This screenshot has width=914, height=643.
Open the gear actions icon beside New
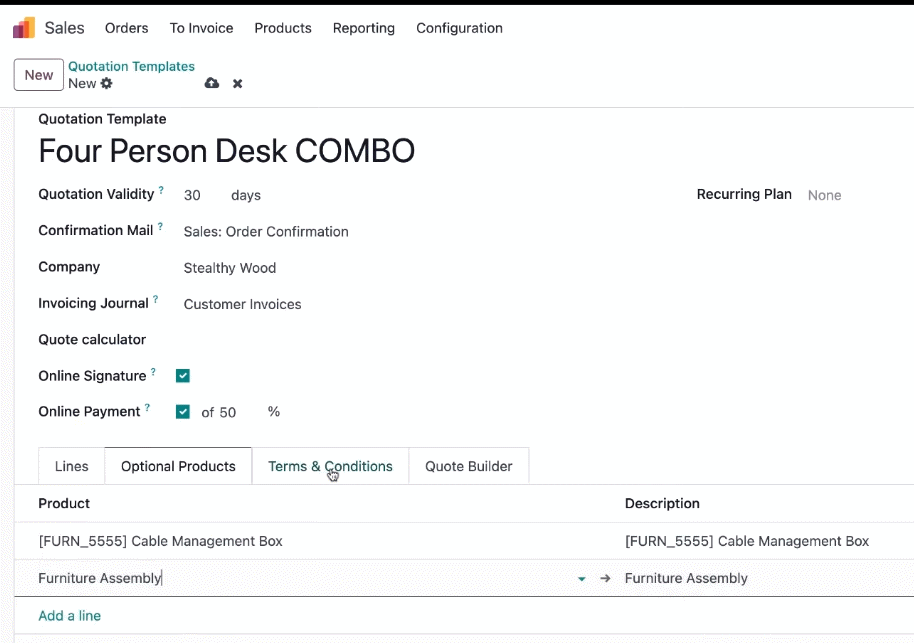point(106,83)
